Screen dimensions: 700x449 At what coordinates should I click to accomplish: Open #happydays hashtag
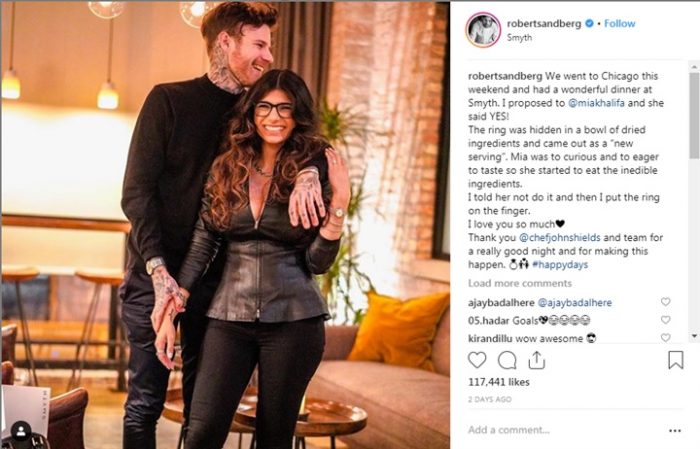point(560,265)
